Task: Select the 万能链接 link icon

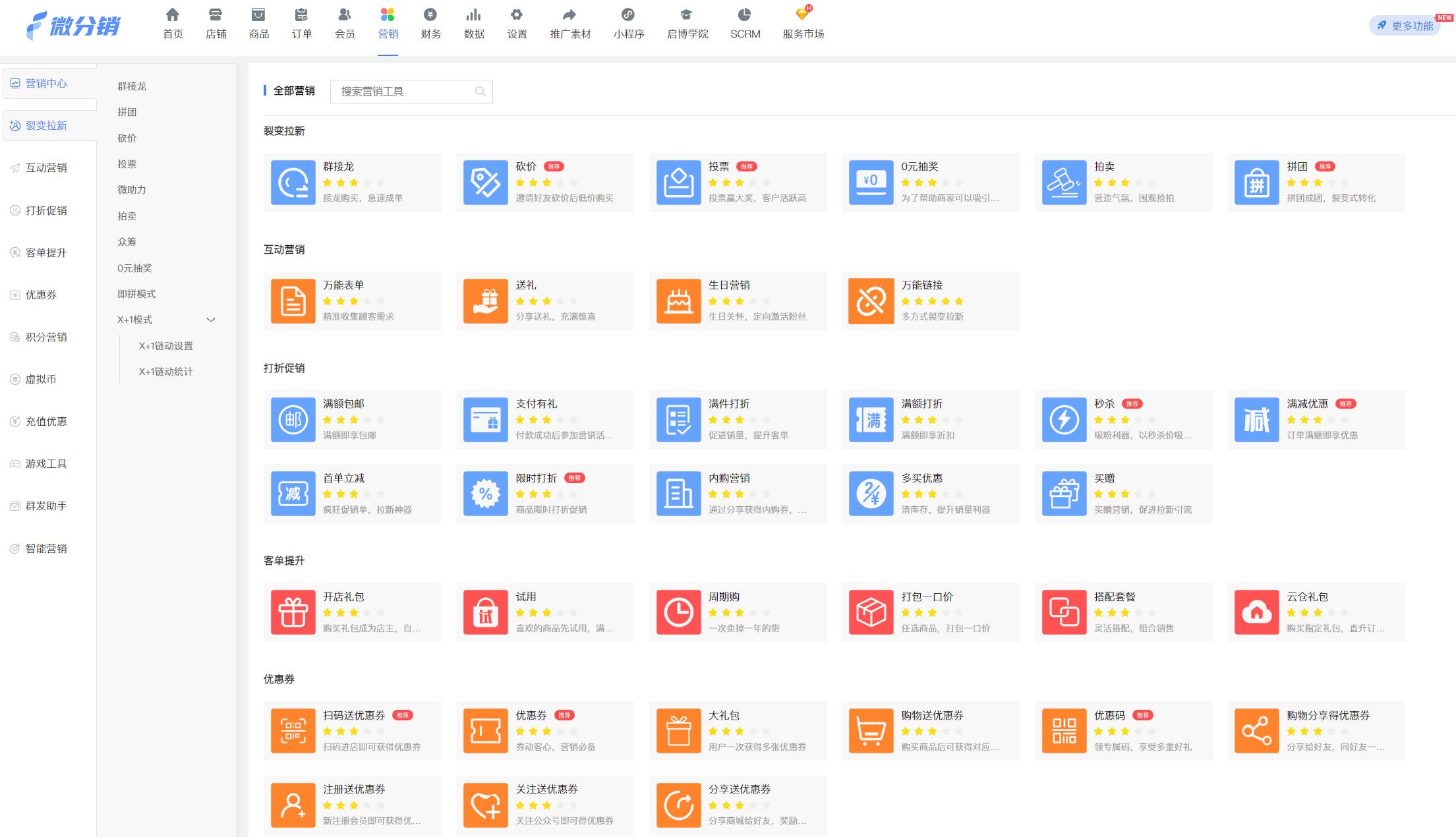Action: [x=871, y=301]
